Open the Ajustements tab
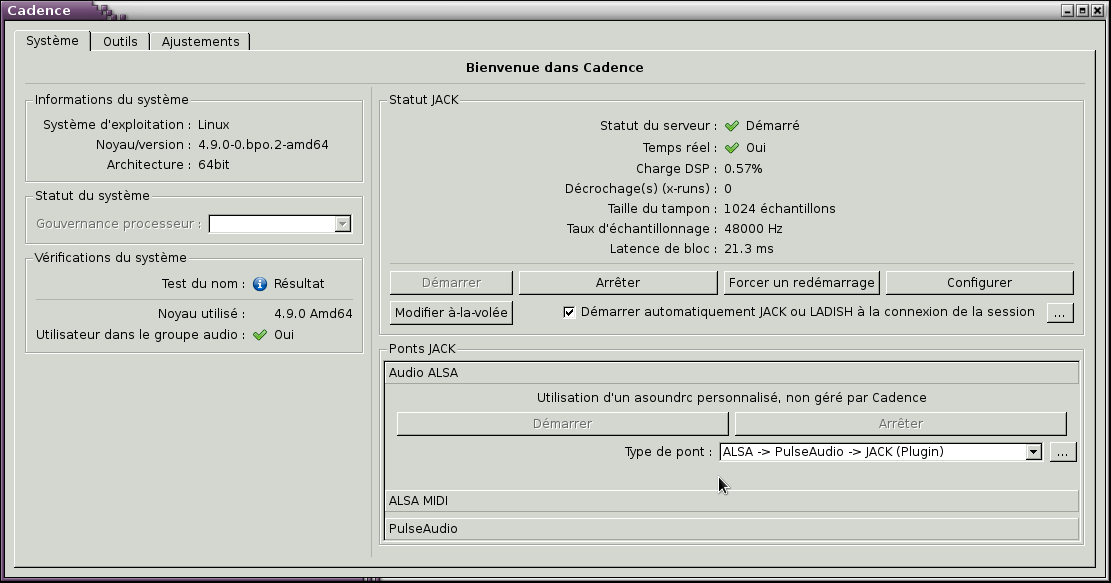This screenshot has height=583, width=1111. 201,42
